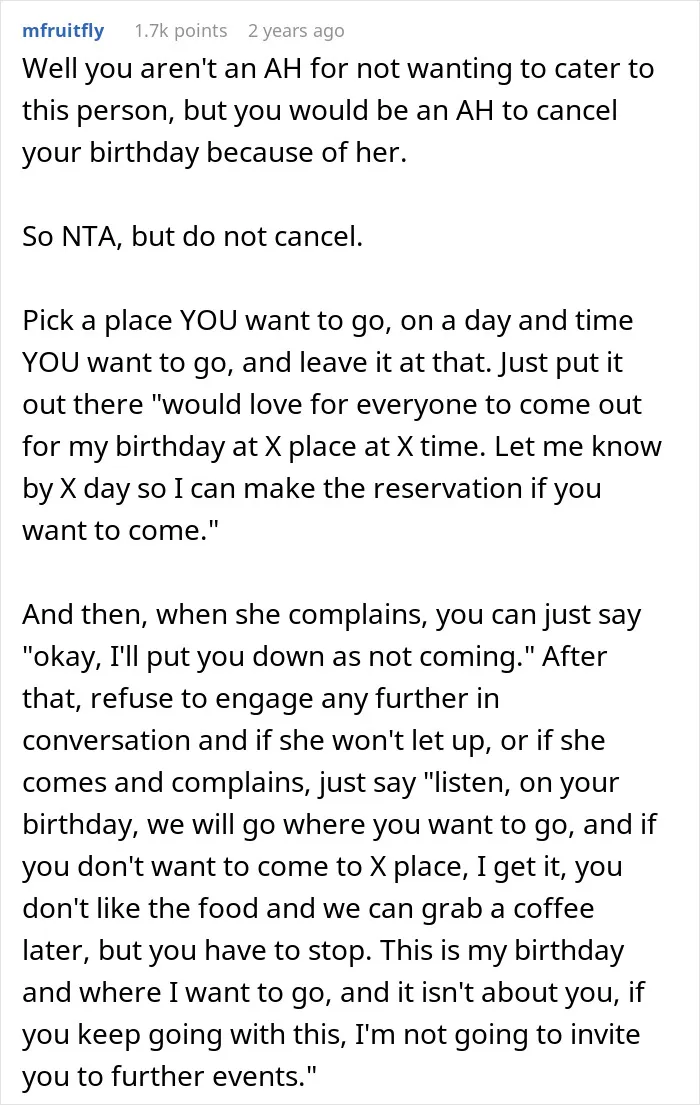This screenshot has height=1105, width=700.
Task: Click the line ending 'want to come."'
Action: [121, 530]
